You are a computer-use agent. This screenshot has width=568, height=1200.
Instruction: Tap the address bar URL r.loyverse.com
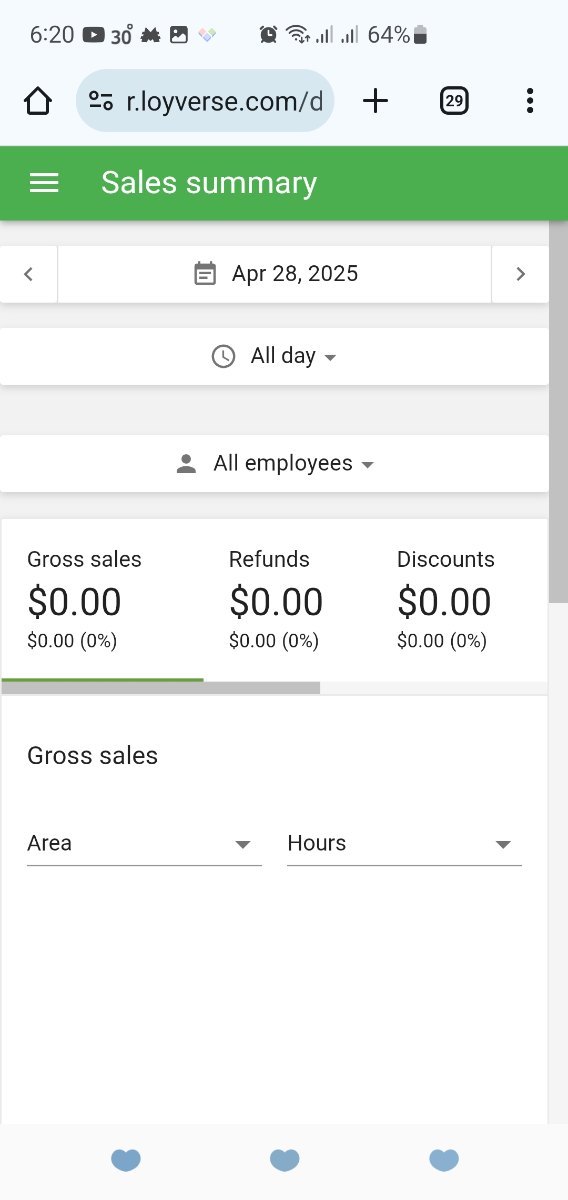[x=224, y=100]
